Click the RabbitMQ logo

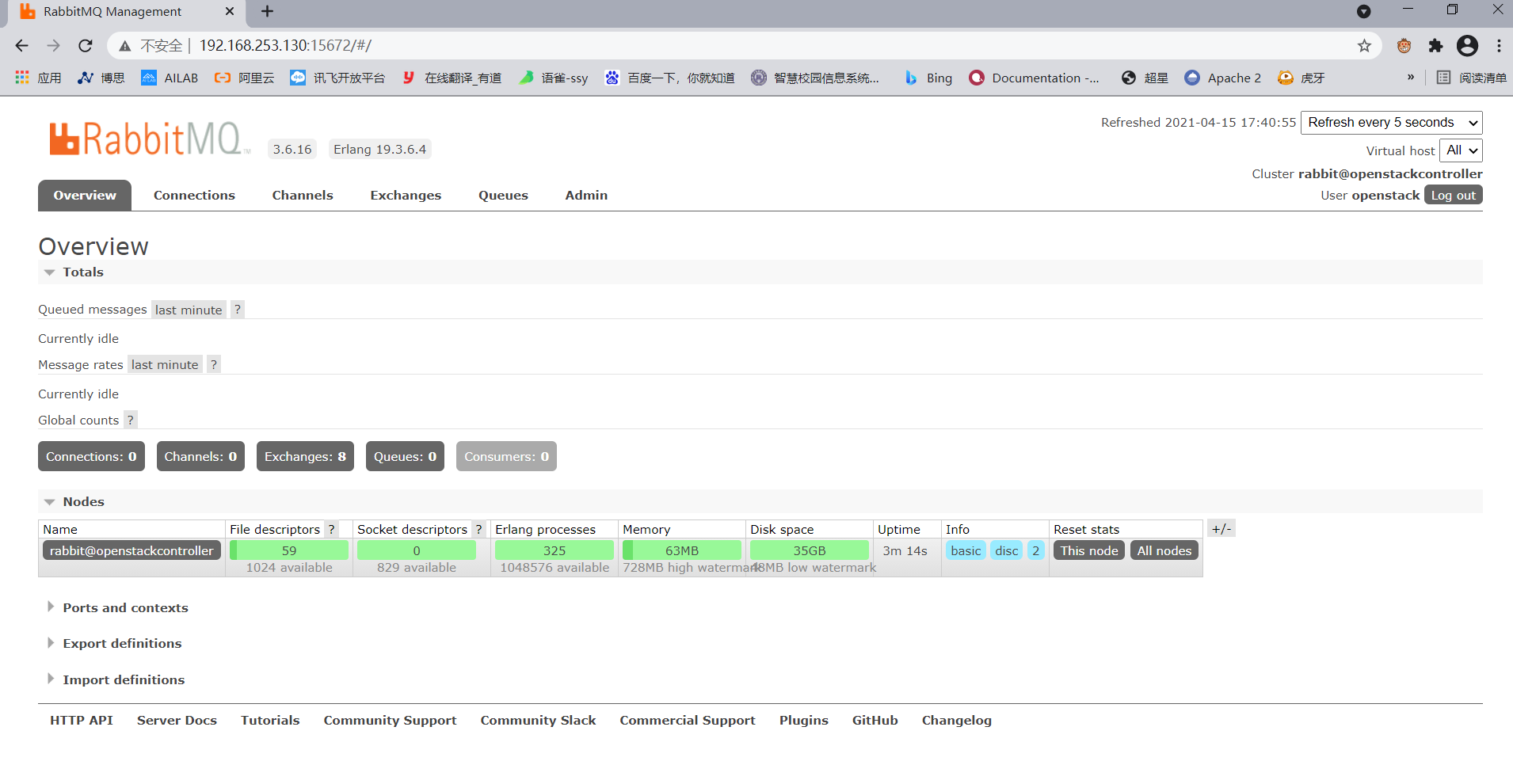[x=149, y=139]
